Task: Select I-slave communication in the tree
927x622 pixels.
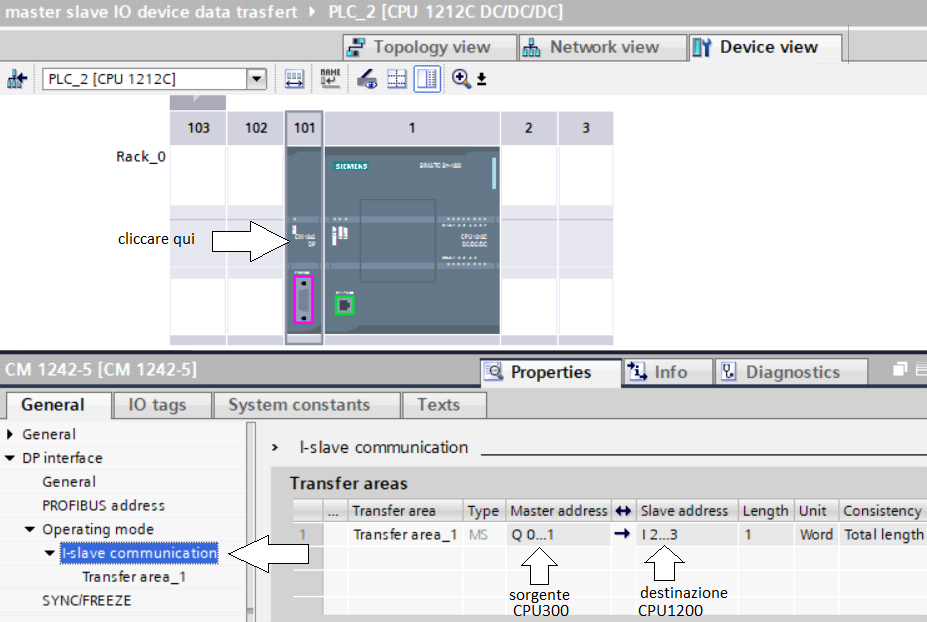Action: (139, 553)
